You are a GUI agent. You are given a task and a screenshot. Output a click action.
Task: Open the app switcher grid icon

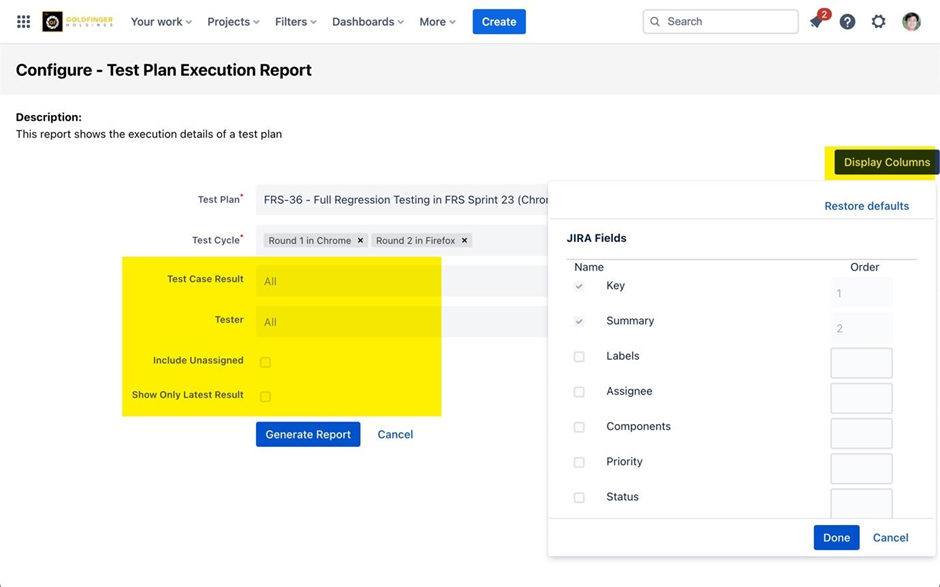click(23, 21)
